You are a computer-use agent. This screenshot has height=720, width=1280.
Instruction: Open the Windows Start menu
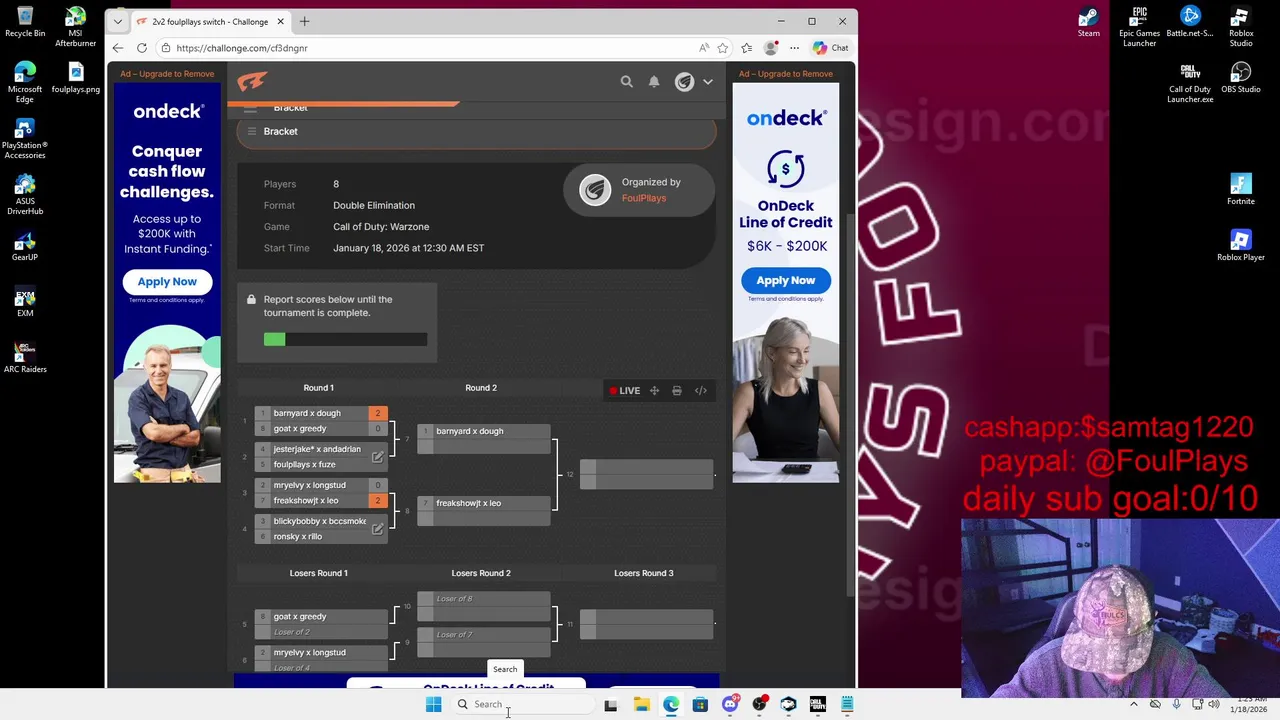point(433,704)
